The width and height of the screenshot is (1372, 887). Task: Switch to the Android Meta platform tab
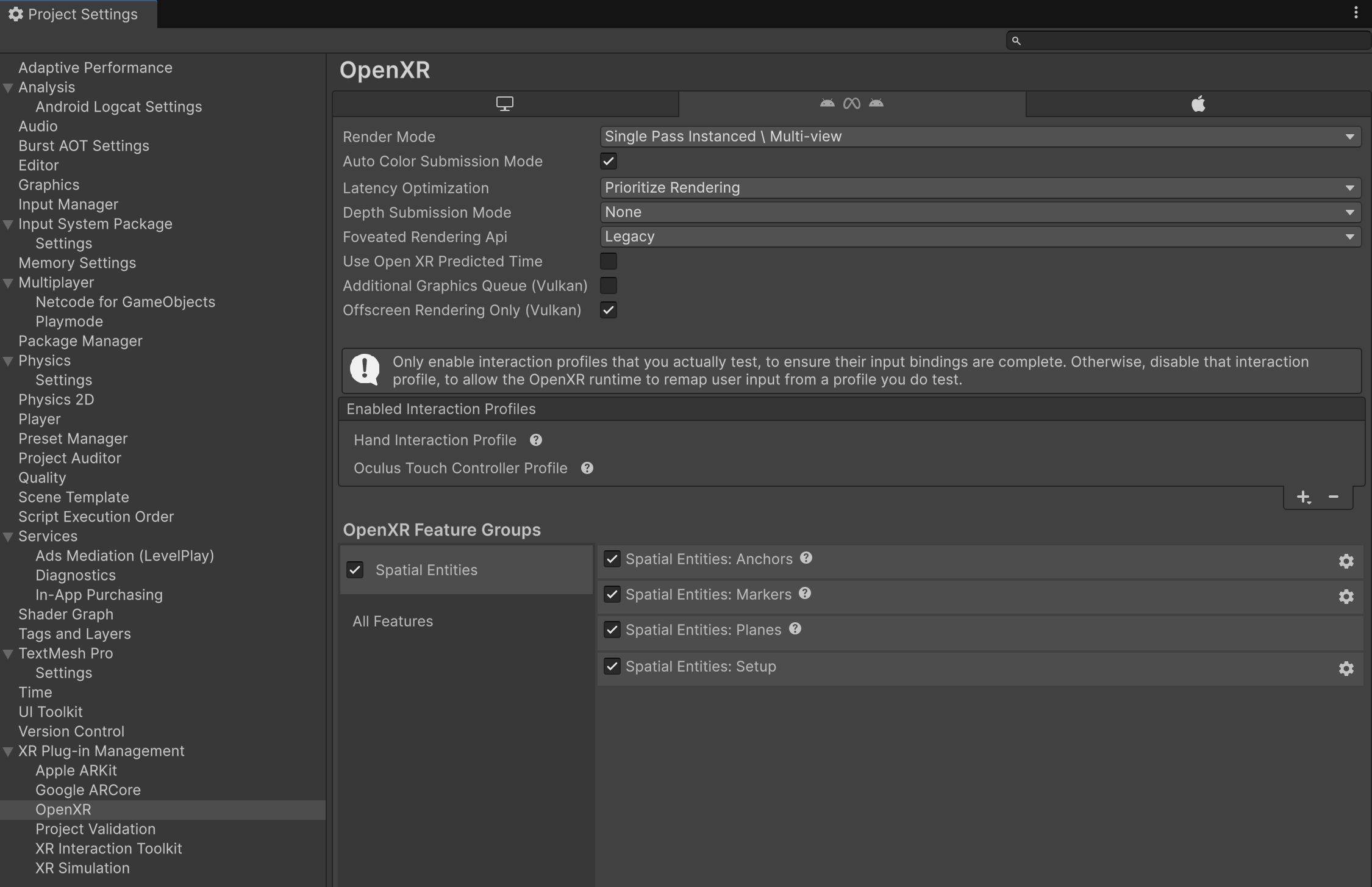(852, 104)
